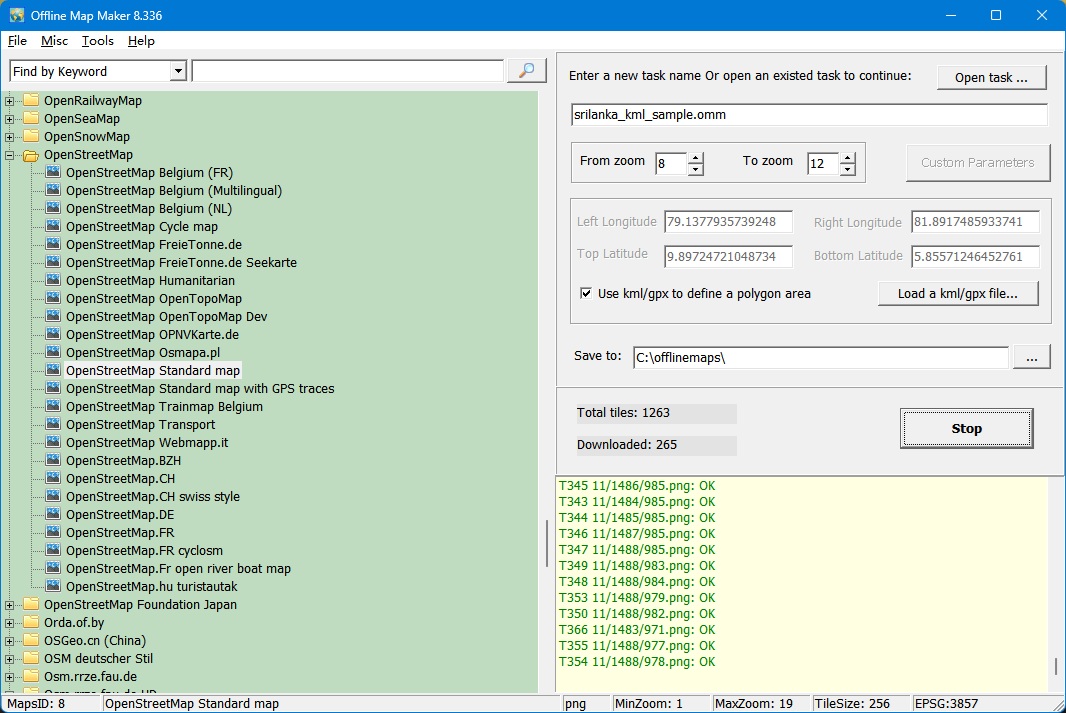
Task: Click the OpenRailwayMap folder icon
Action: pos(31,101)
